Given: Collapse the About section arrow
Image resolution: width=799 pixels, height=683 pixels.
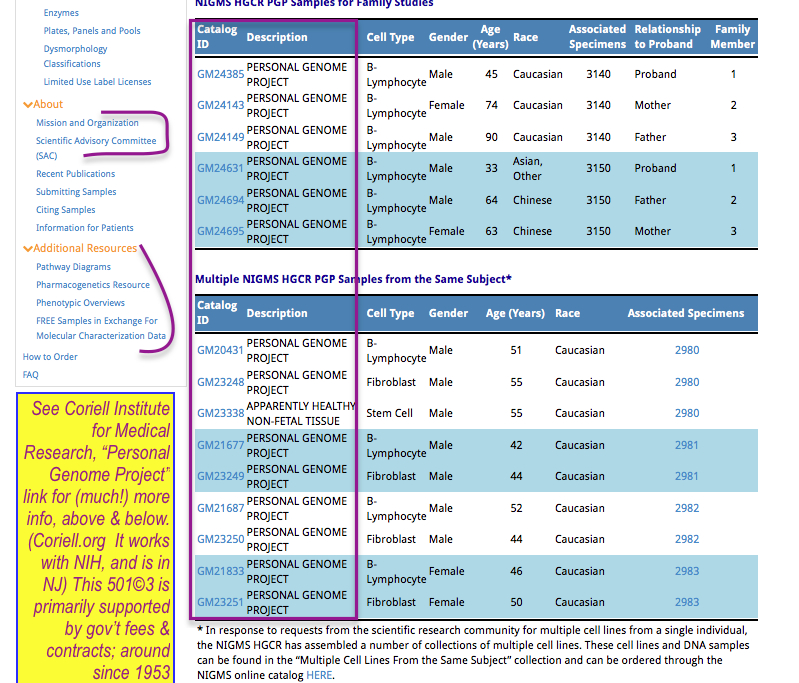Looking at the screenshot, I should tap(27, 104).
